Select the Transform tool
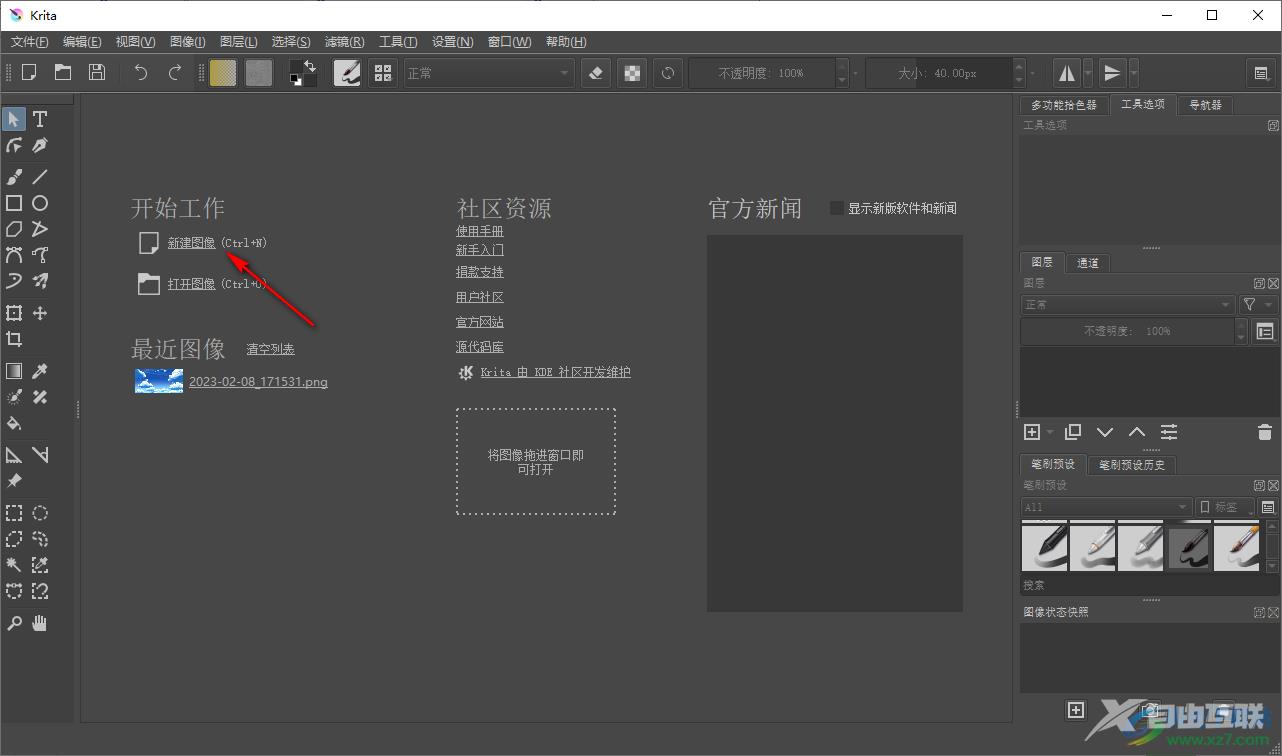Viewport: 1282px width, 756px height. (14, 313)
